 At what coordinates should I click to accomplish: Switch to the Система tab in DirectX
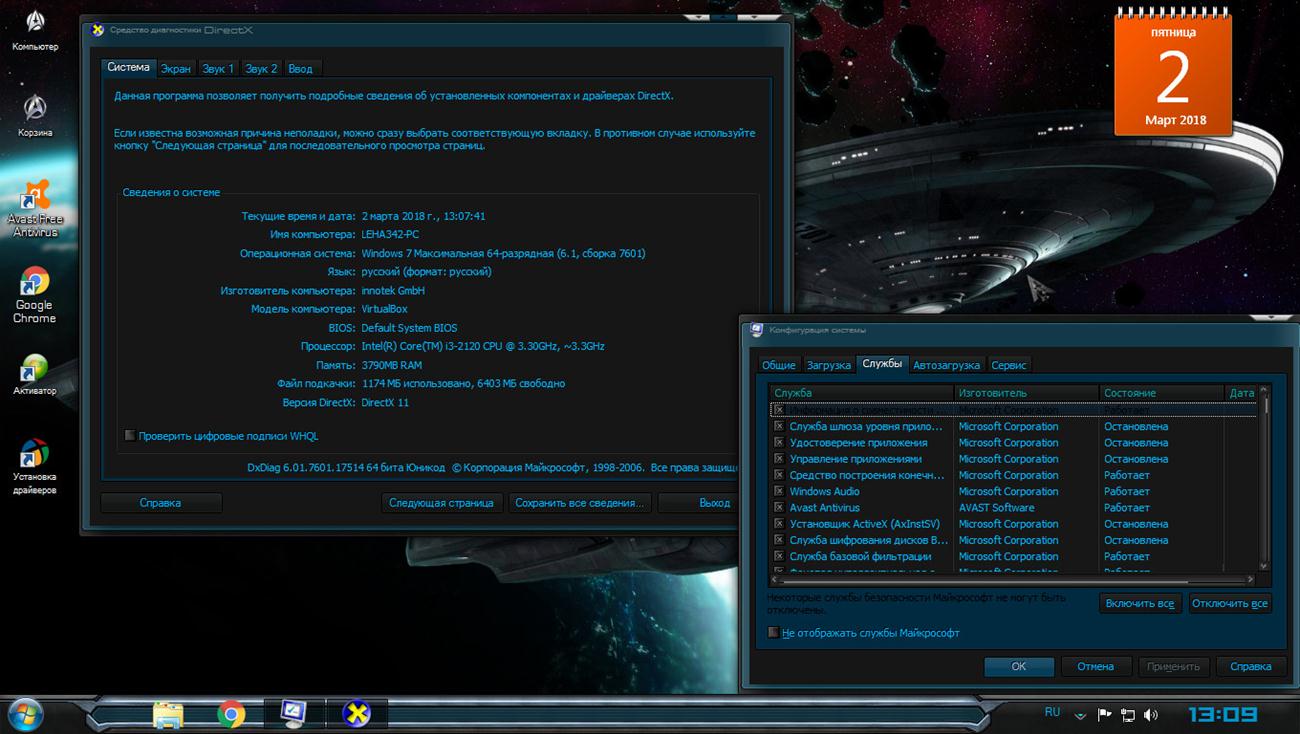129,67
